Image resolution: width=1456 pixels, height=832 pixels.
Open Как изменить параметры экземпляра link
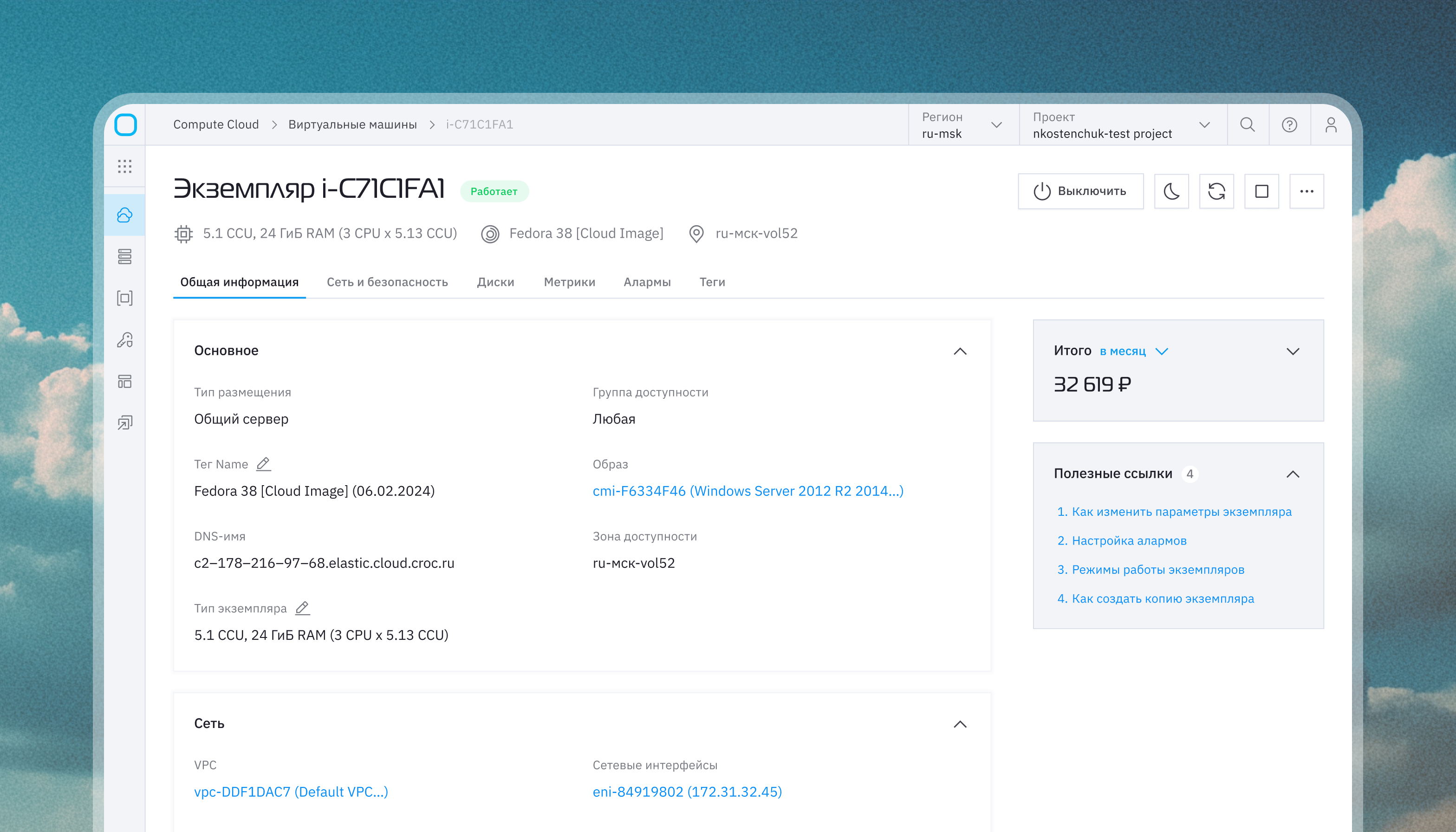pos(1182,512)
